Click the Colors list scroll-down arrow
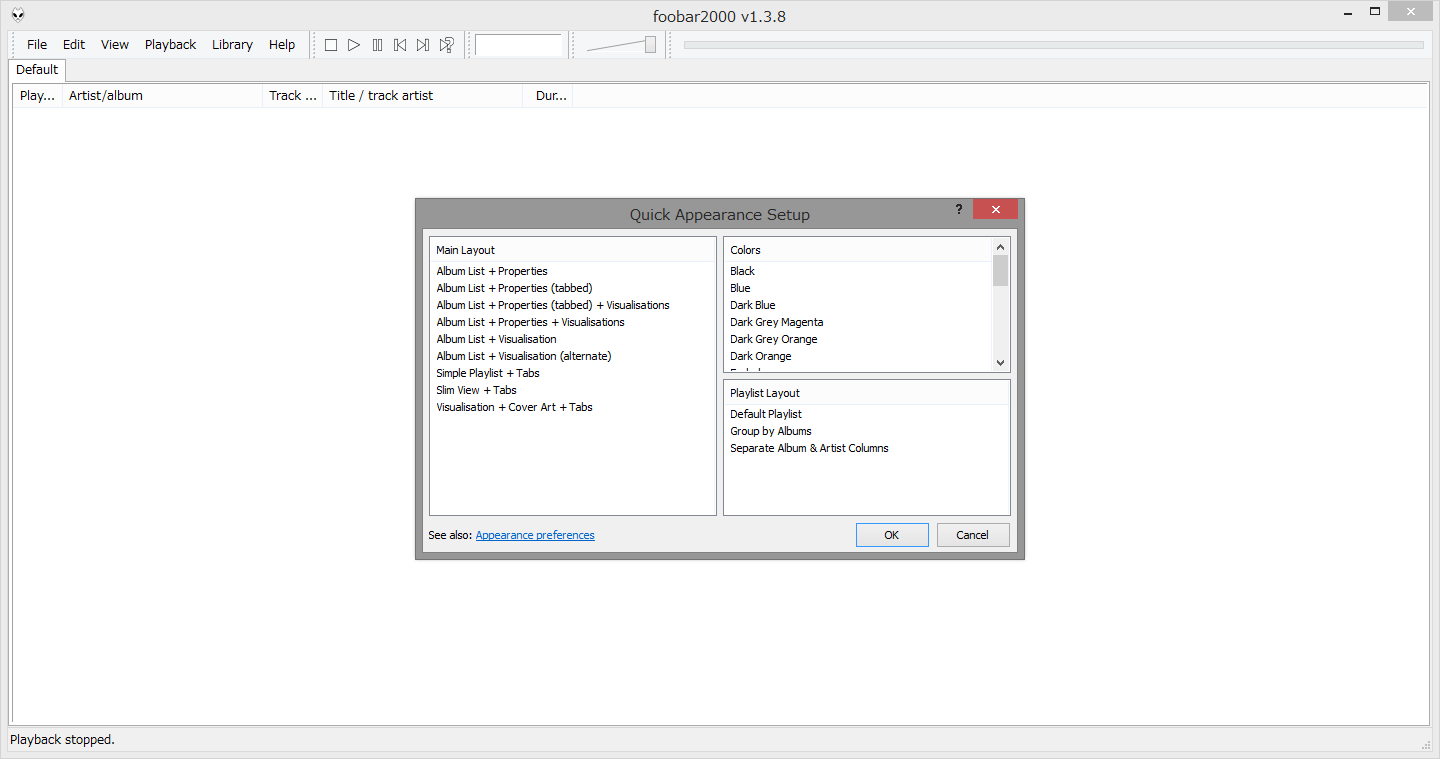 [x=1000, y=363]
